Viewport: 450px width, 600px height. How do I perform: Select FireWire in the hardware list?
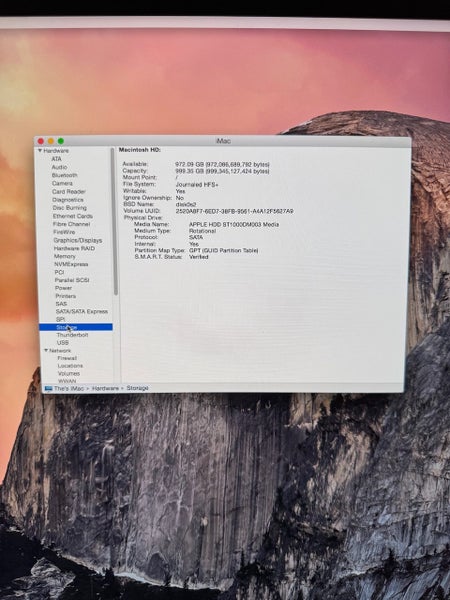pyautogui.click(x=64, y=232)
